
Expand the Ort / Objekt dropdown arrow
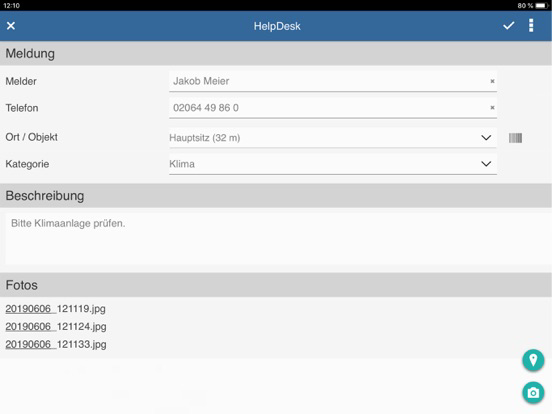486,138
